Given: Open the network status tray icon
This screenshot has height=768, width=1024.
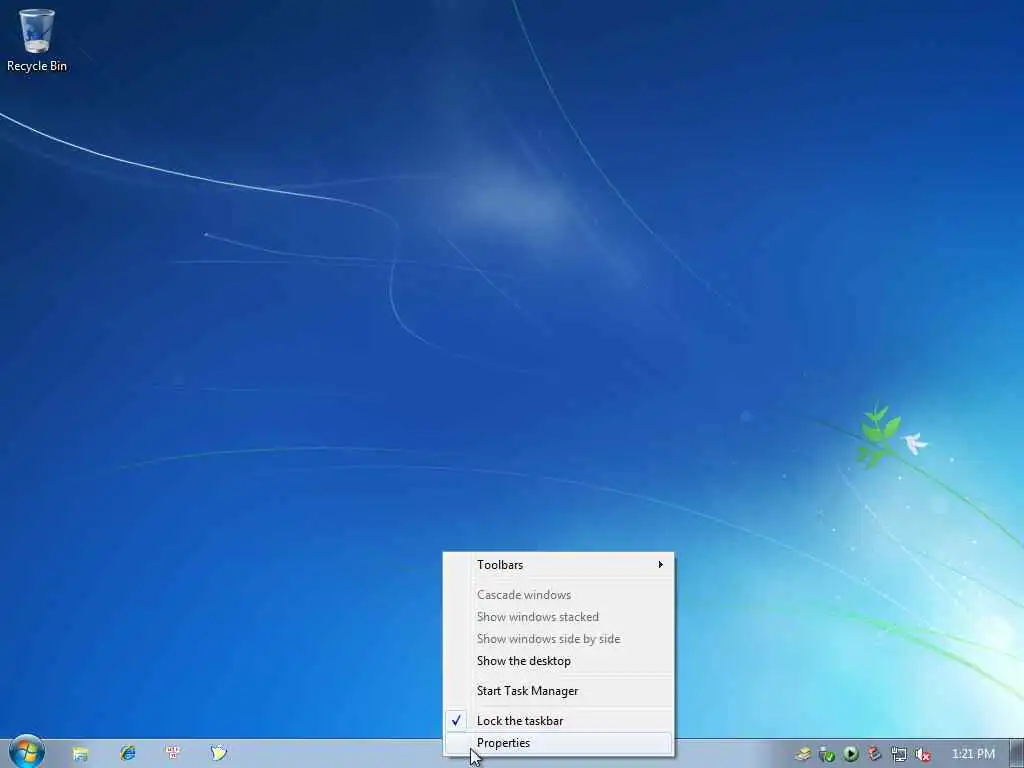Looking at the screenshot, I should pos(899,754).
